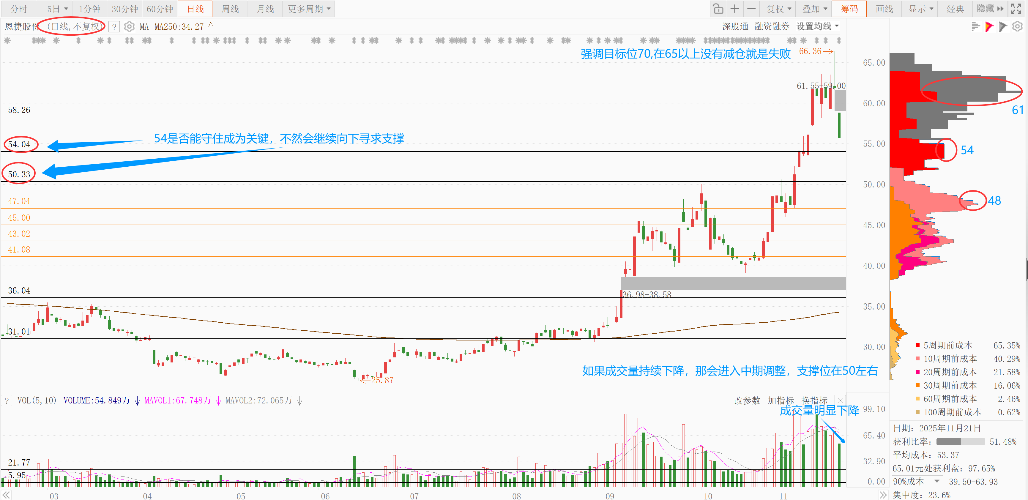Toggle the 筹码 chip panel
Viewport: 1028px width, 500px height.
click(849, 9)
